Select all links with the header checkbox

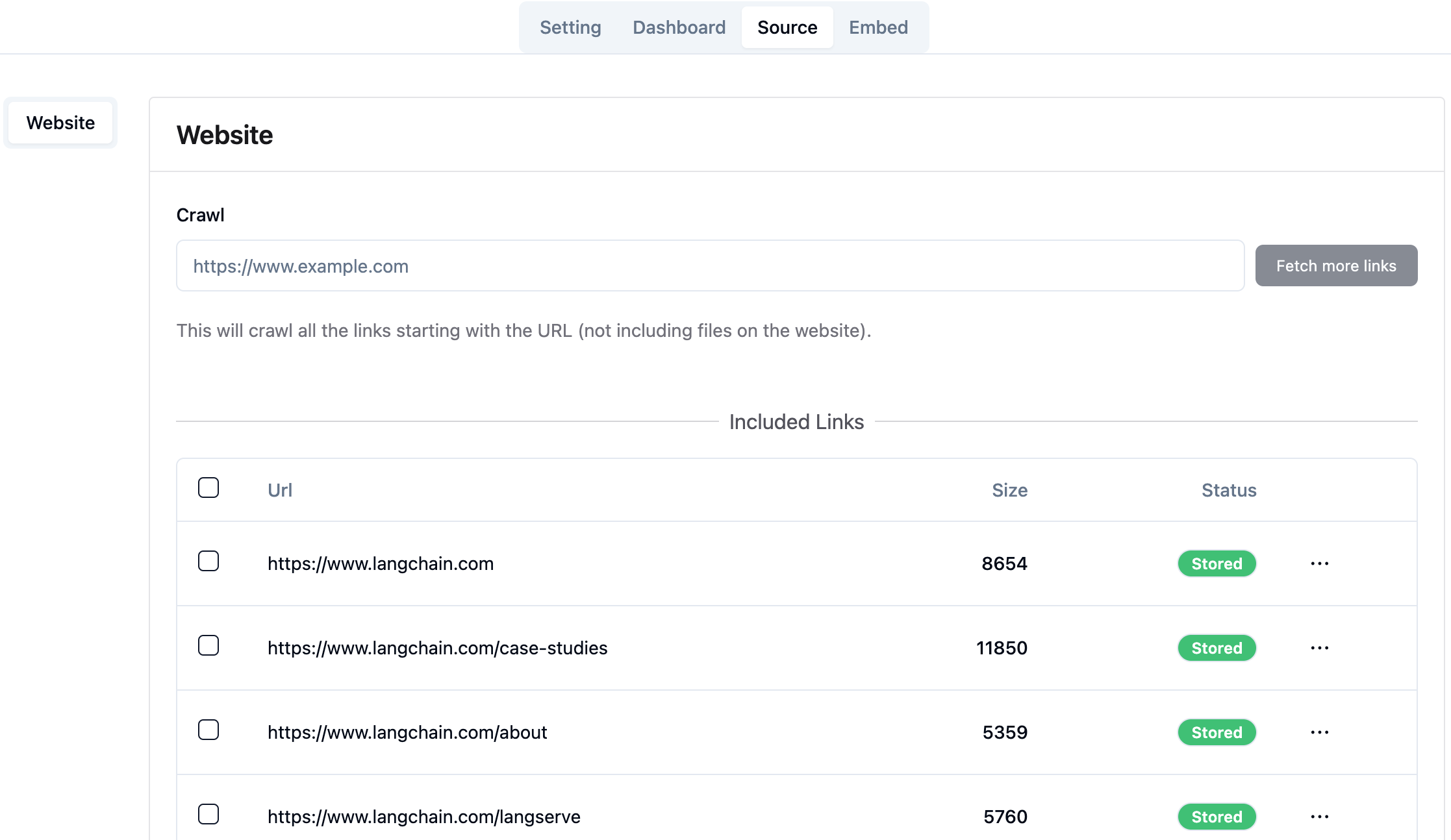point(208,488)
